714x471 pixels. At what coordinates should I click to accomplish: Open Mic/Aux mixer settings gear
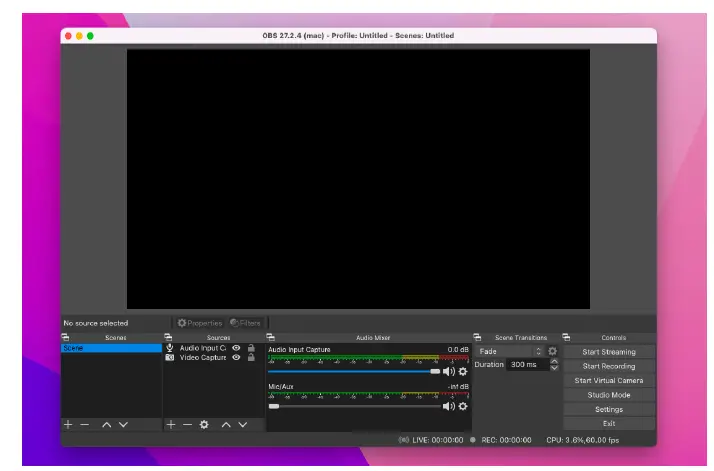coord(463,406)
